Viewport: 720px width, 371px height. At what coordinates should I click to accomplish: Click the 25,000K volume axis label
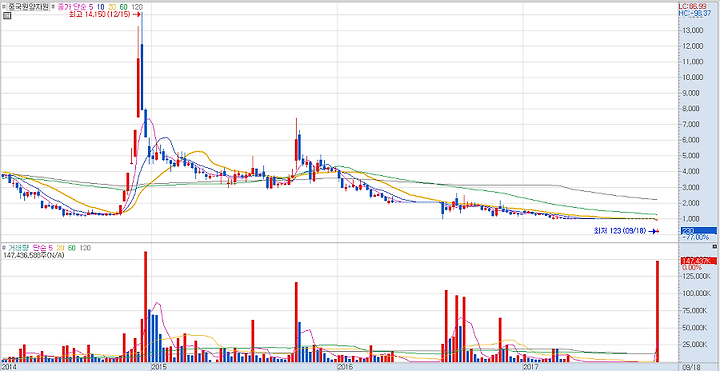pyautogui.click(x=696, y=345)
